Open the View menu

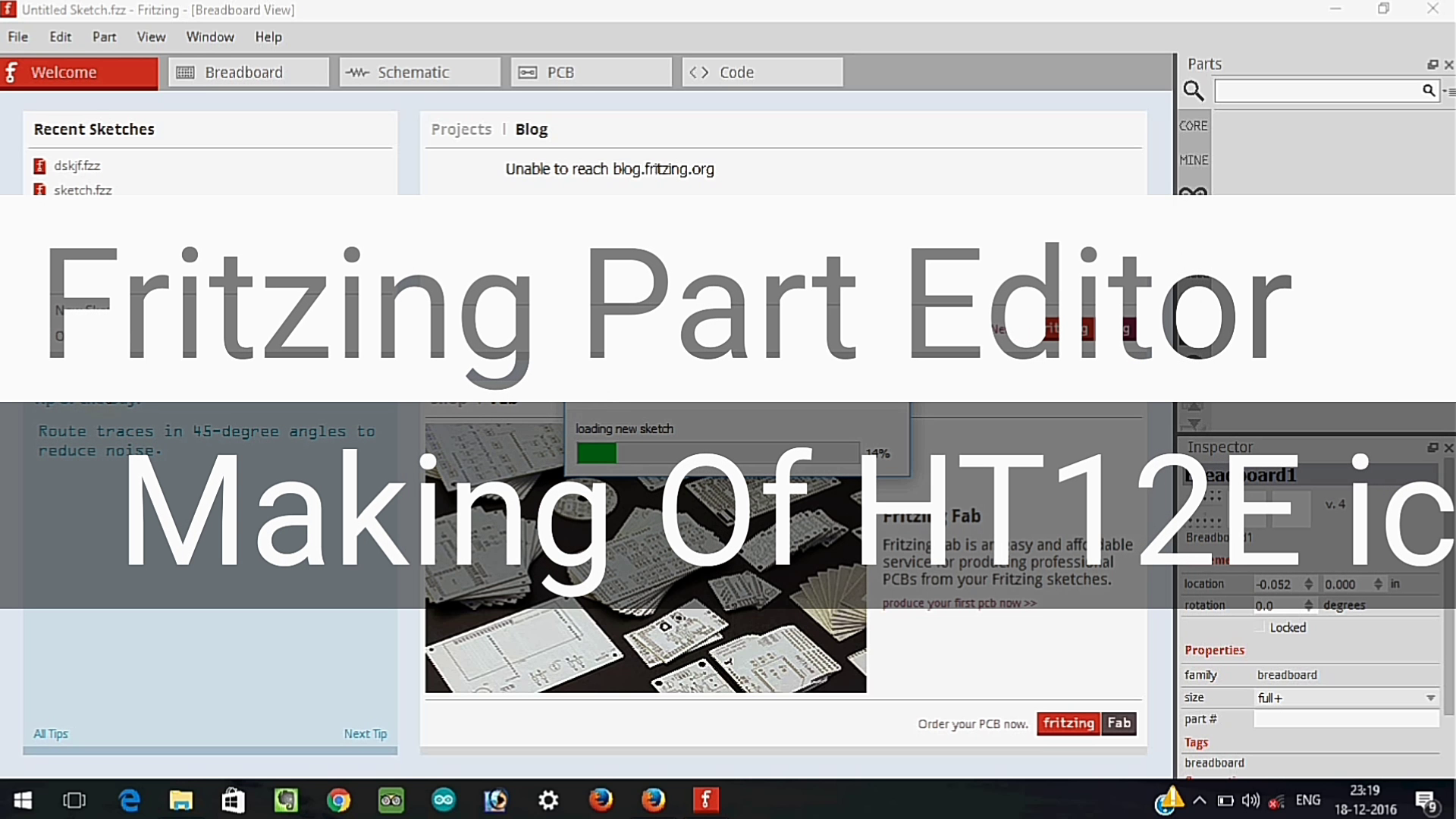pyautogui.click(x=151, y=36)
